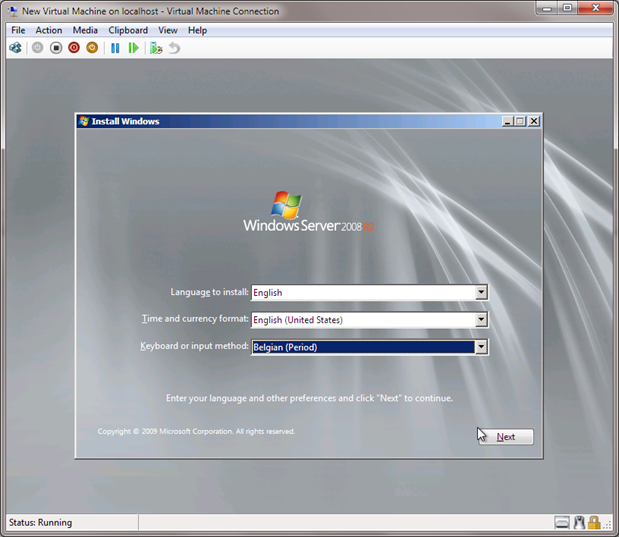Click the keyboard status icon in status bar
The width and height of the screenshot is (619, 537).
(x=561, y=523)
